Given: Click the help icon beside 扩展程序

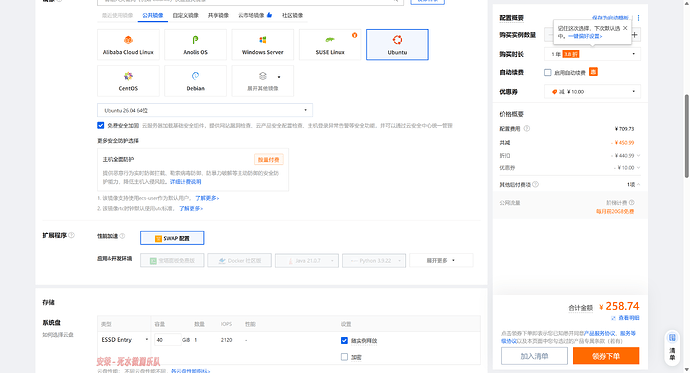Looking at the screenshot, I should click(x=72, y=235).
